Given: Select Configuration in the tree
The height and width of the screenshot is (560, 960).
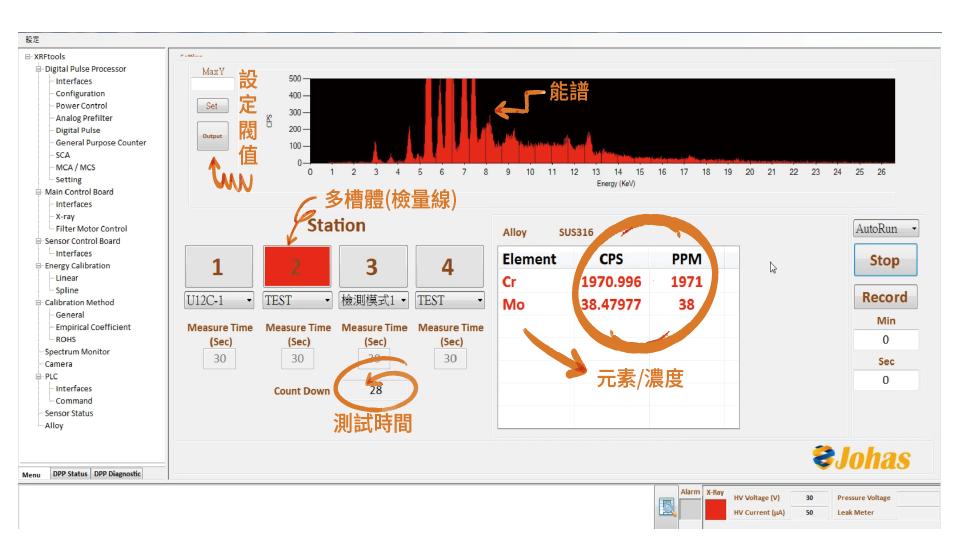Looking at the screenshot, I should 80,94.
